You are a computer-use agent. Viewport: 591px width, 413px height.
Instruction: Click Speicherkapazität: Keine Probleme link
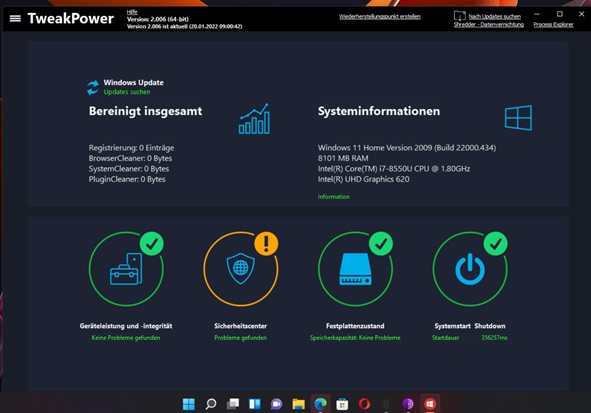[355, 338]
